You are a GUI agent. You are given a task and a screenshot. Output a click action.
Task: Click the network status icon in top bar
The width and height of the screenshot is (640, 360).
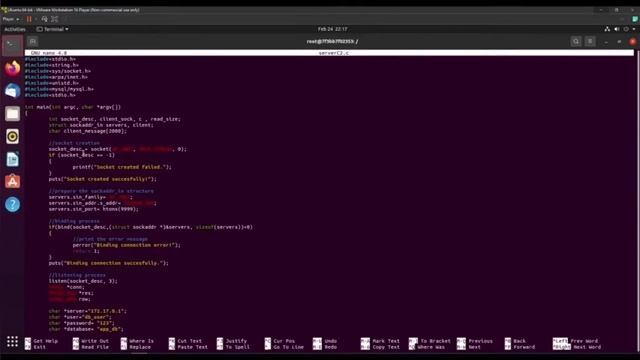pyautogui.click(x=607, y=29)
